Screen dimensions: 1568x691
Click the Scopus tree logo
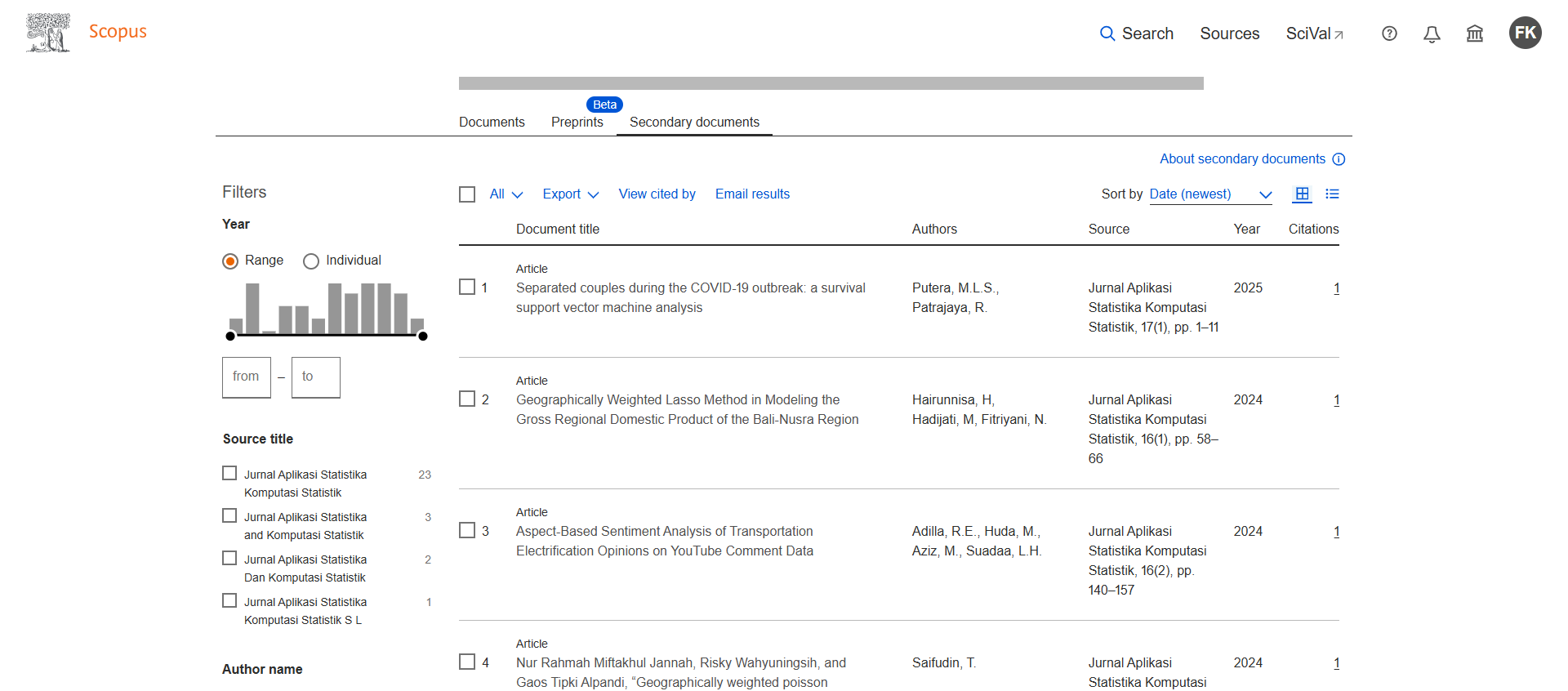[48, 33]
